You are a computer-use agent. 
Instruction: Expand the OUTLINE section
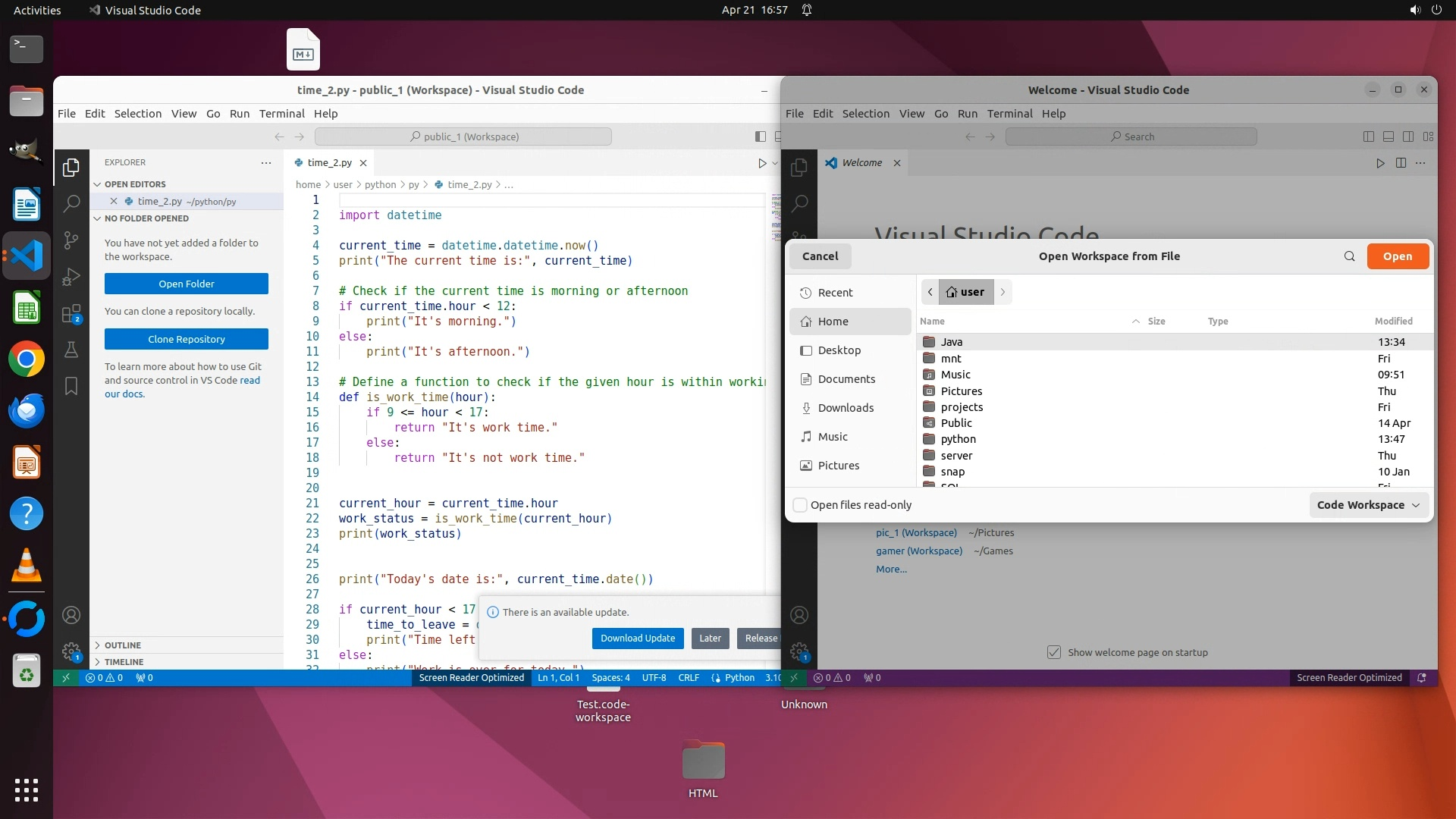123,645
